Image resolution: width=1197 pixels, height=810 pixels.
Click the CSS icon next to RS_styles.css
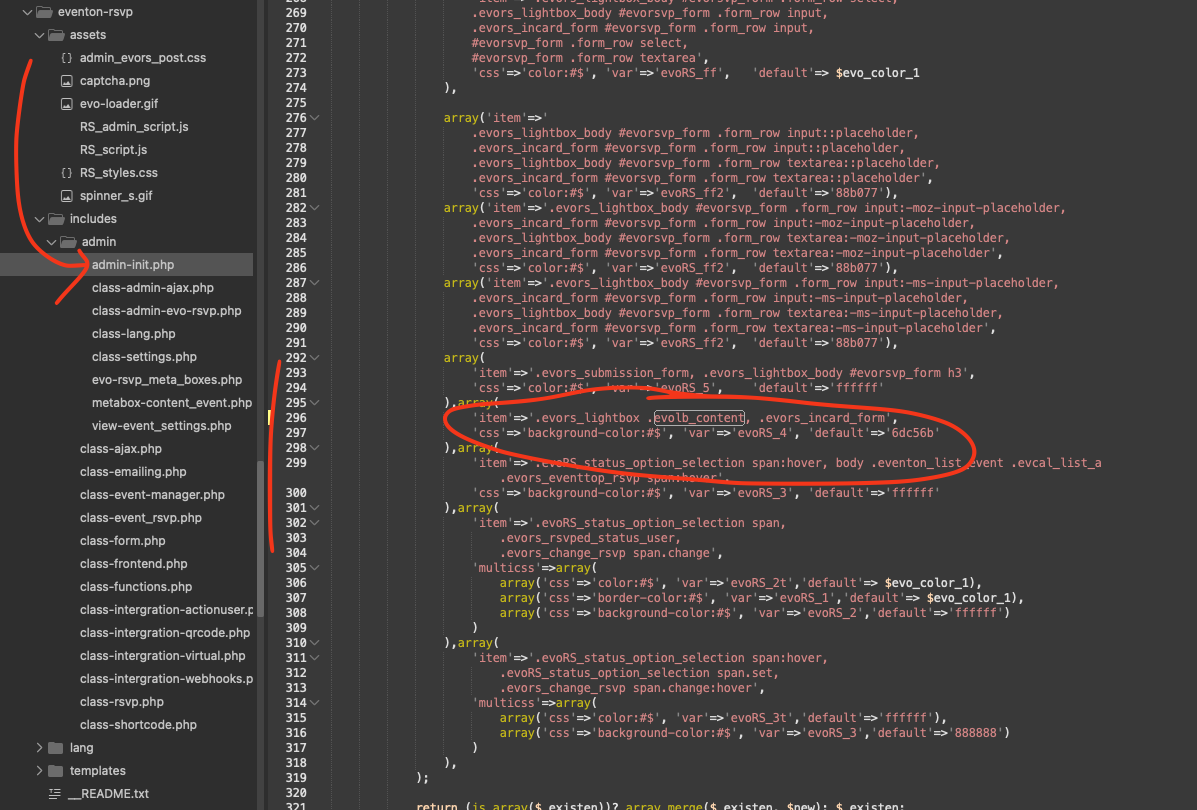click(x=66, y=173)
